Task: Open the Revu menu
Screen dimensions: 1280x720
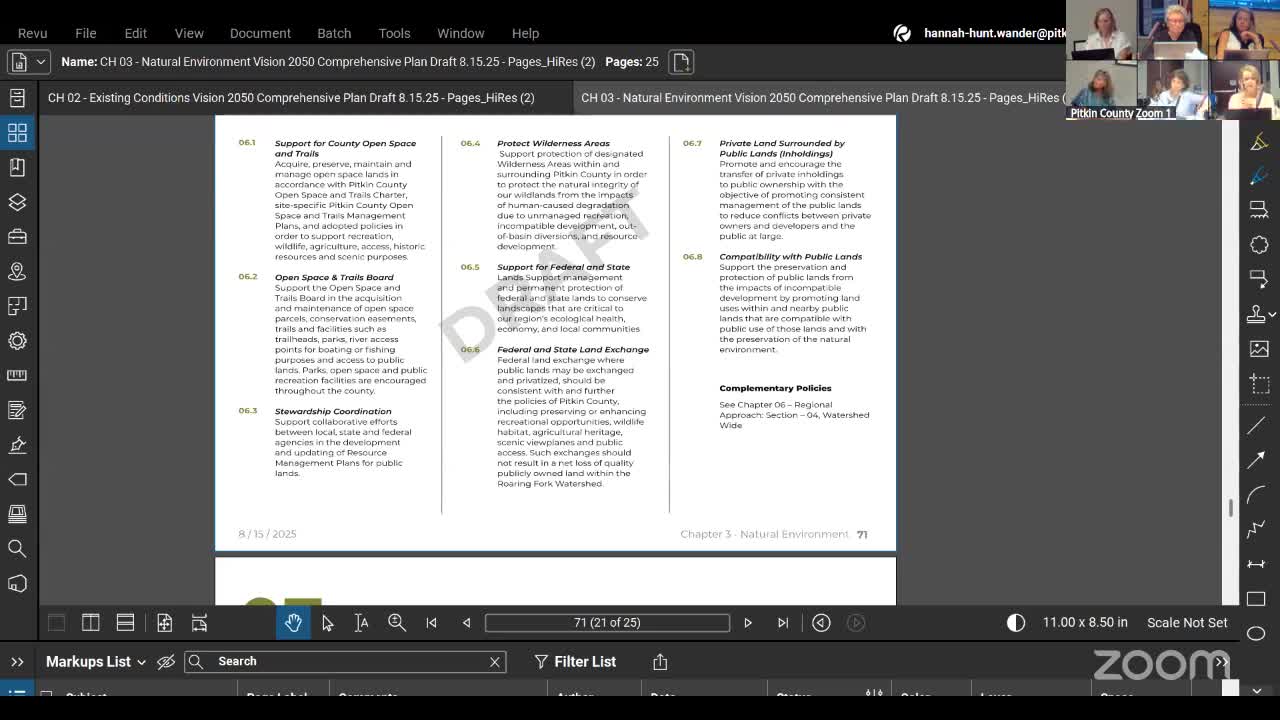Action: pos(33,33)
